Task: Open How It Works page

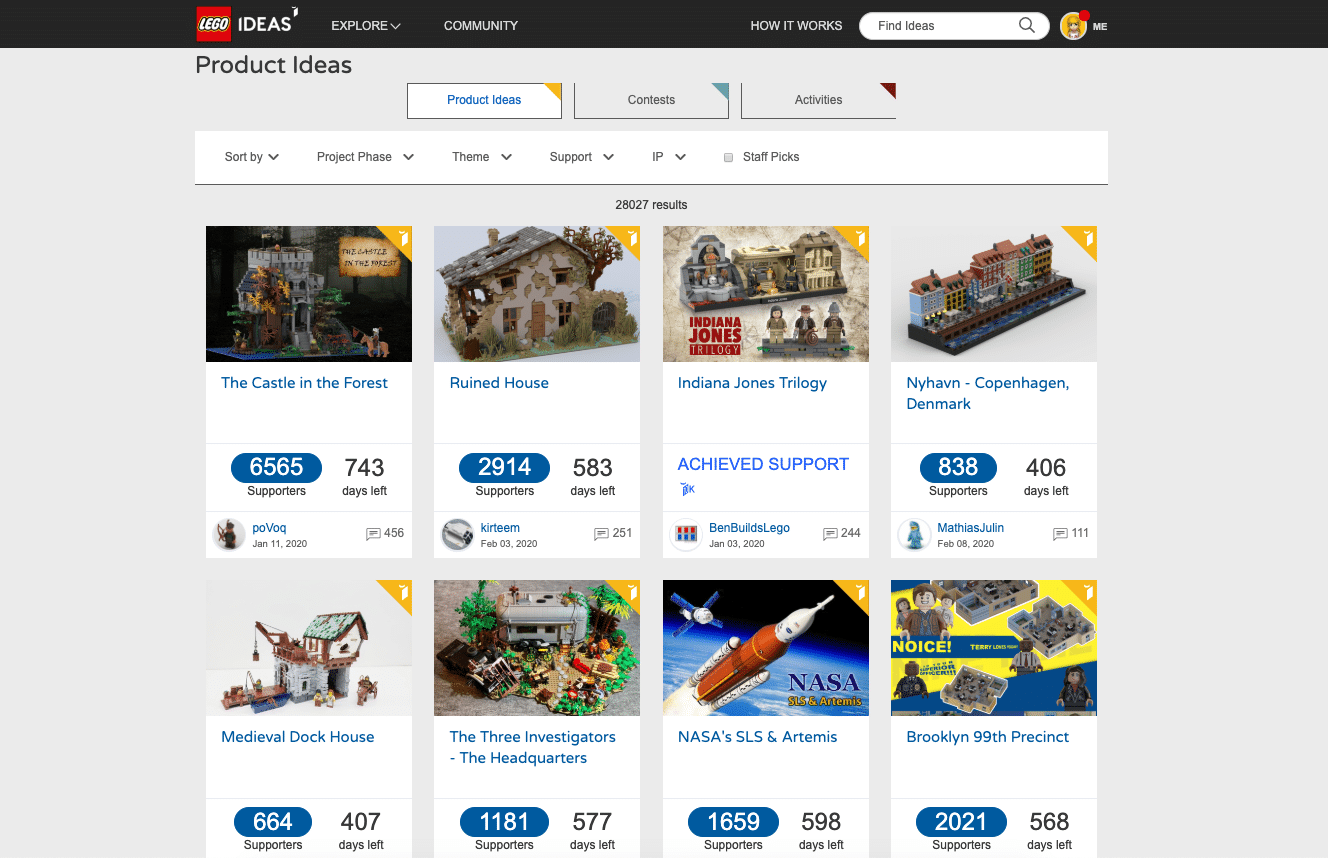Action: click(x=796, y=26)
